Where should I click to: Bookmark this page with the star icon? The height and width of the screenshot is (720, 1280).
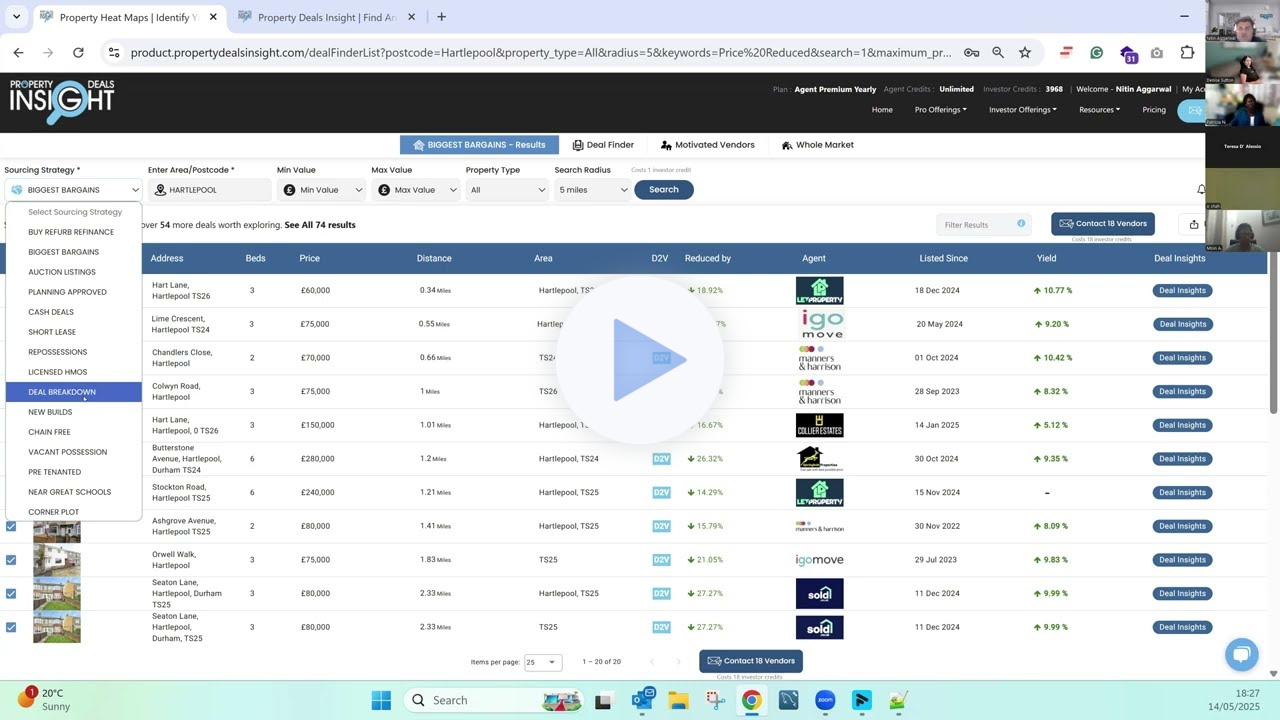point(1025,52)
